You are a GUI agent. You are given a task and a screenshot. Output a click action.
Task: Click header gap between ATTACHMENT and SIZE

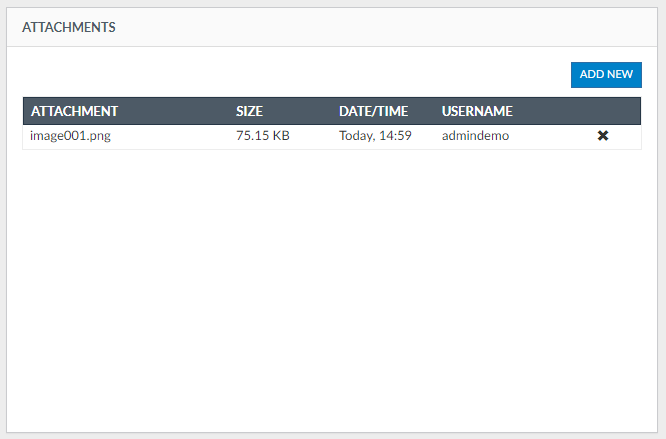(175, 111)
